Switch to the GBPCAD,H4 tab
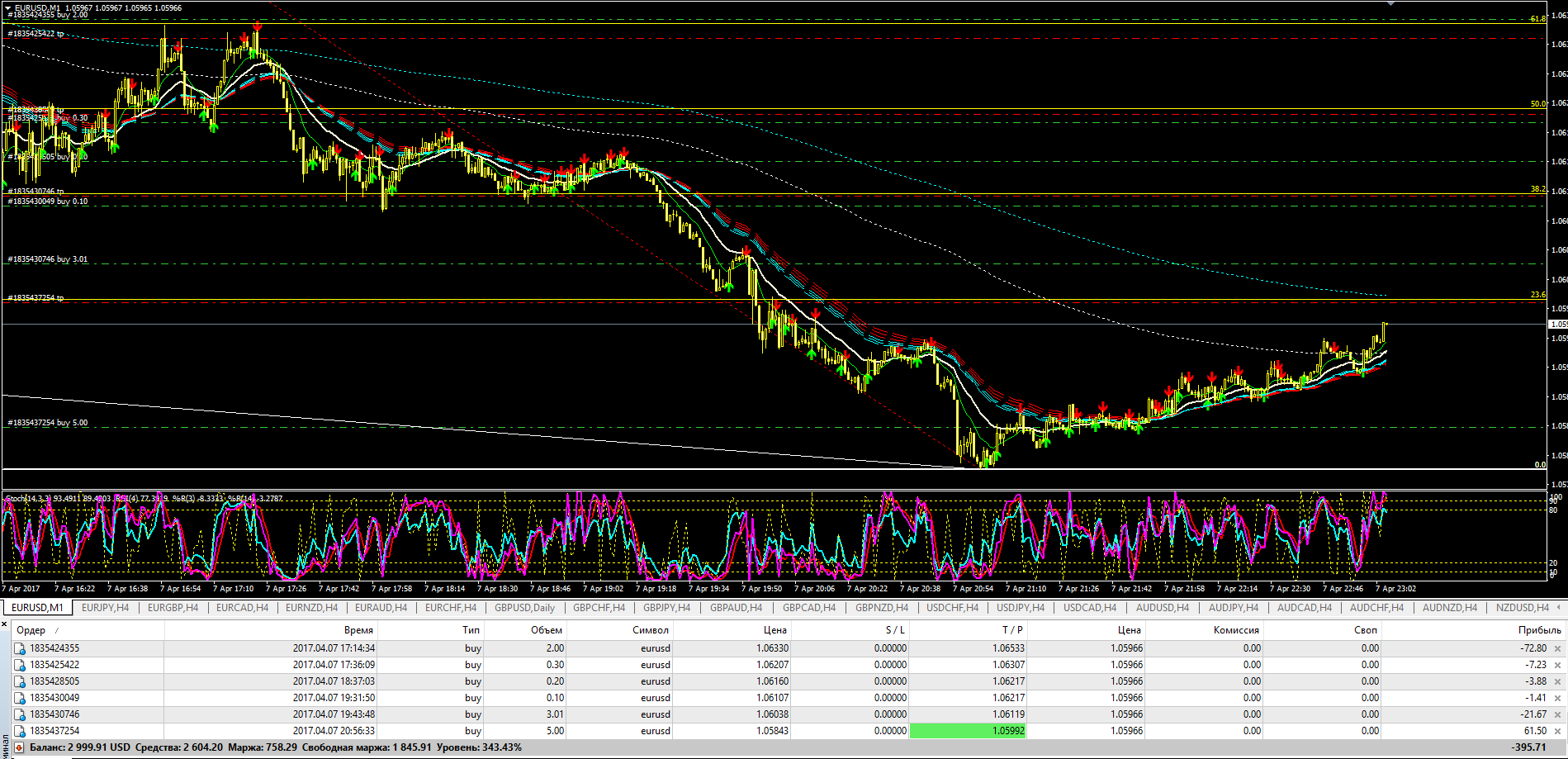 coord(808,608)
